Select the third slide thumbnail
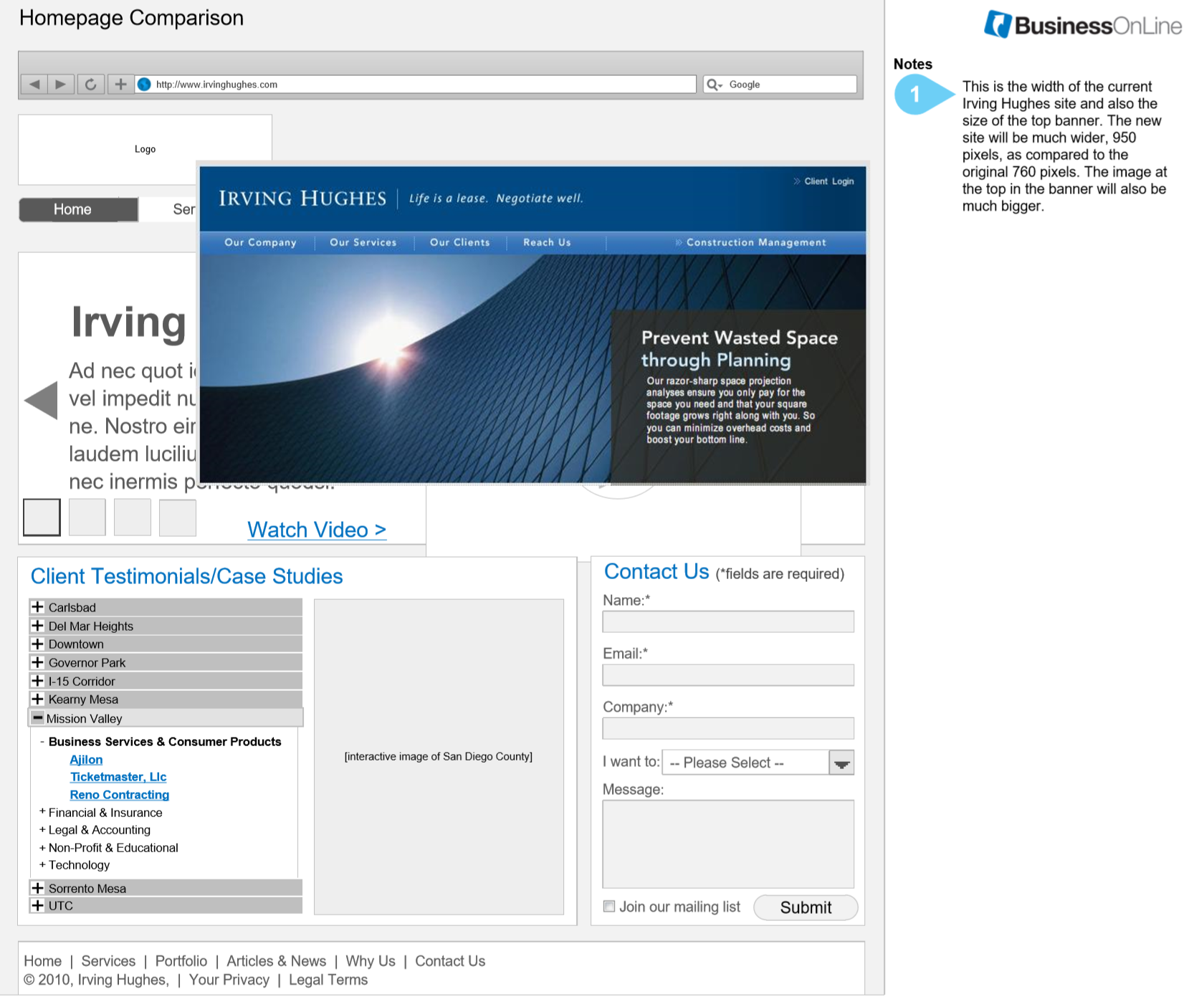 [x=133, y=517]
